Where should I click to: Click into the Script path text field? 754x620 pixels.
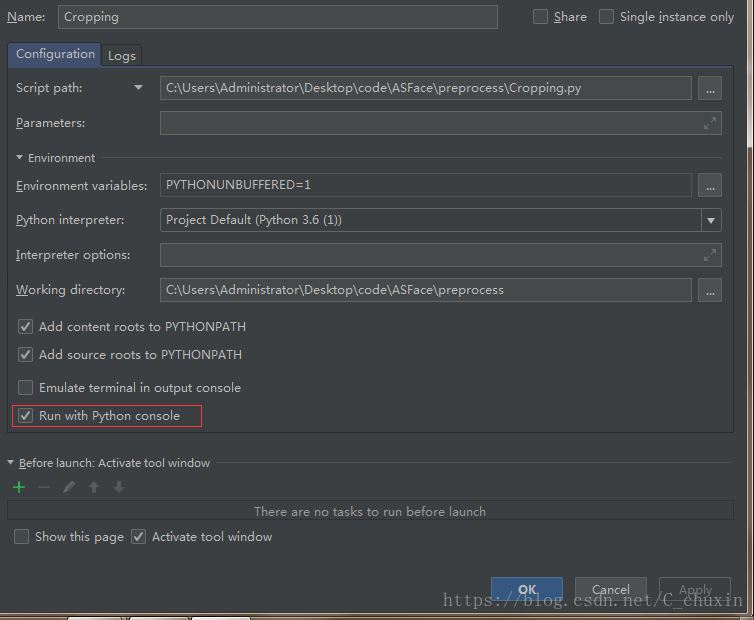[x=426, y=88]
